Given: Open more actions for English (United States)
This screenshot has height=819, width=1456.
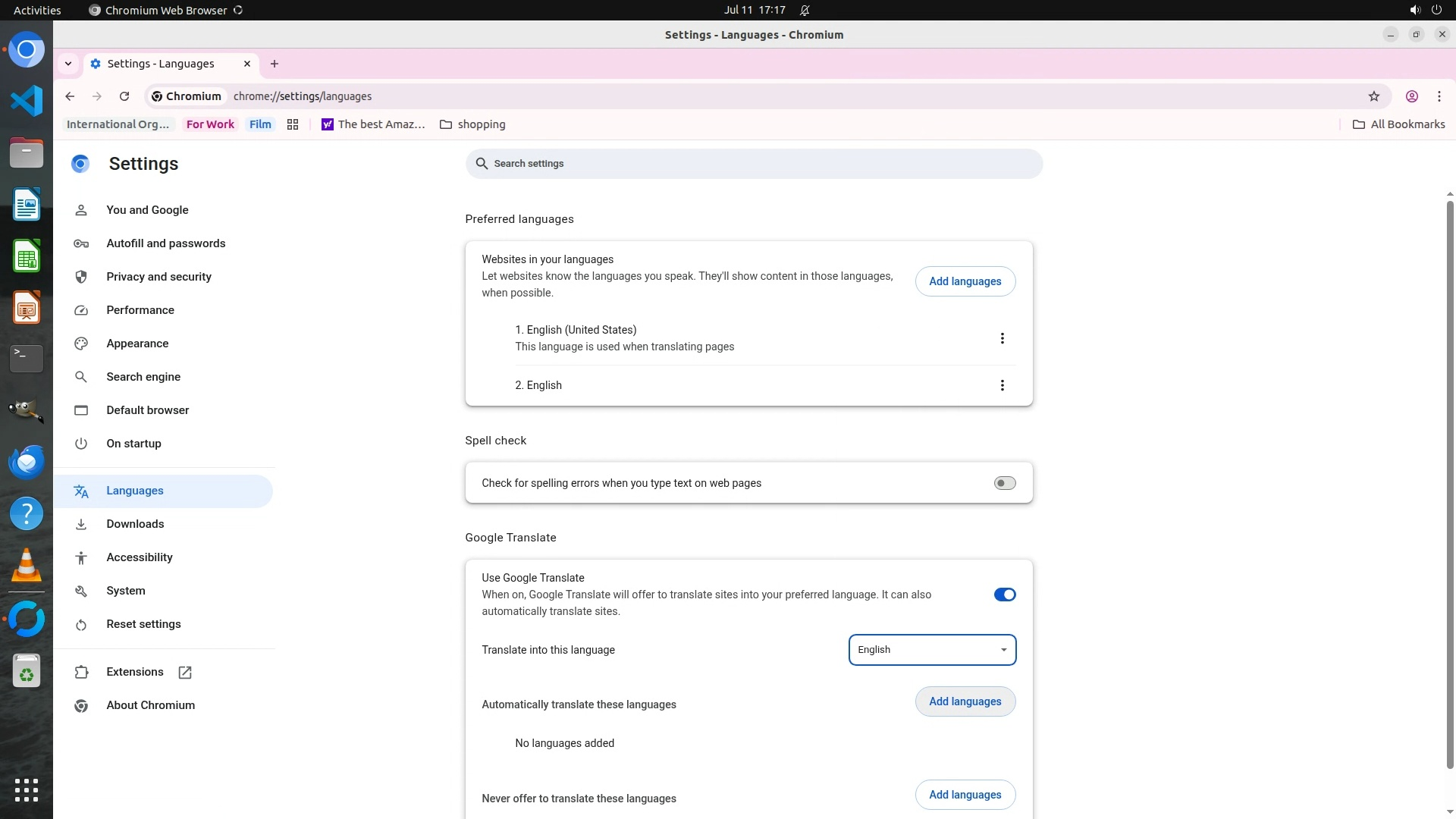Looking at the screenshot, I should [x=1002, y=338].
